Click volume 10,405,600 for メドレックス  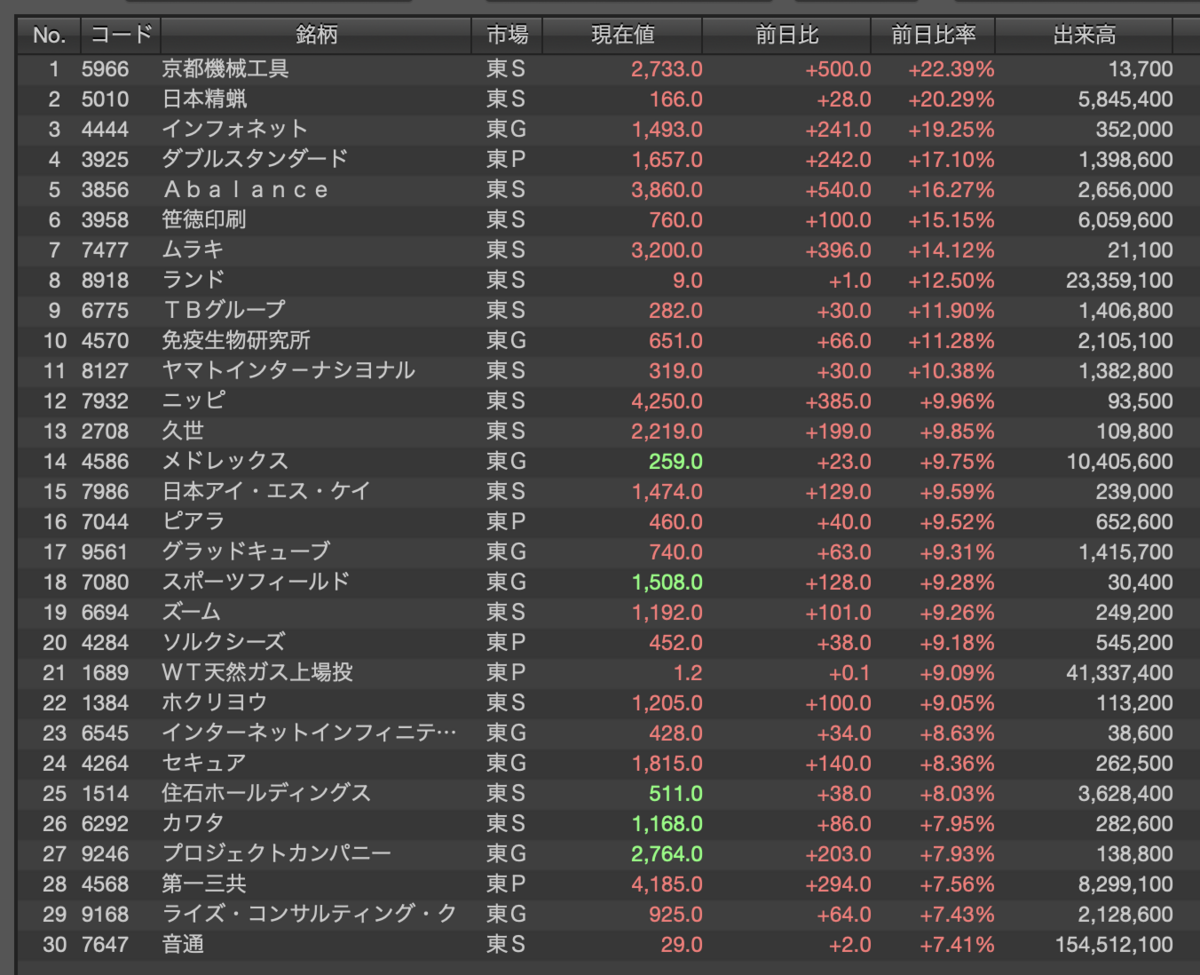point(1119,461)
